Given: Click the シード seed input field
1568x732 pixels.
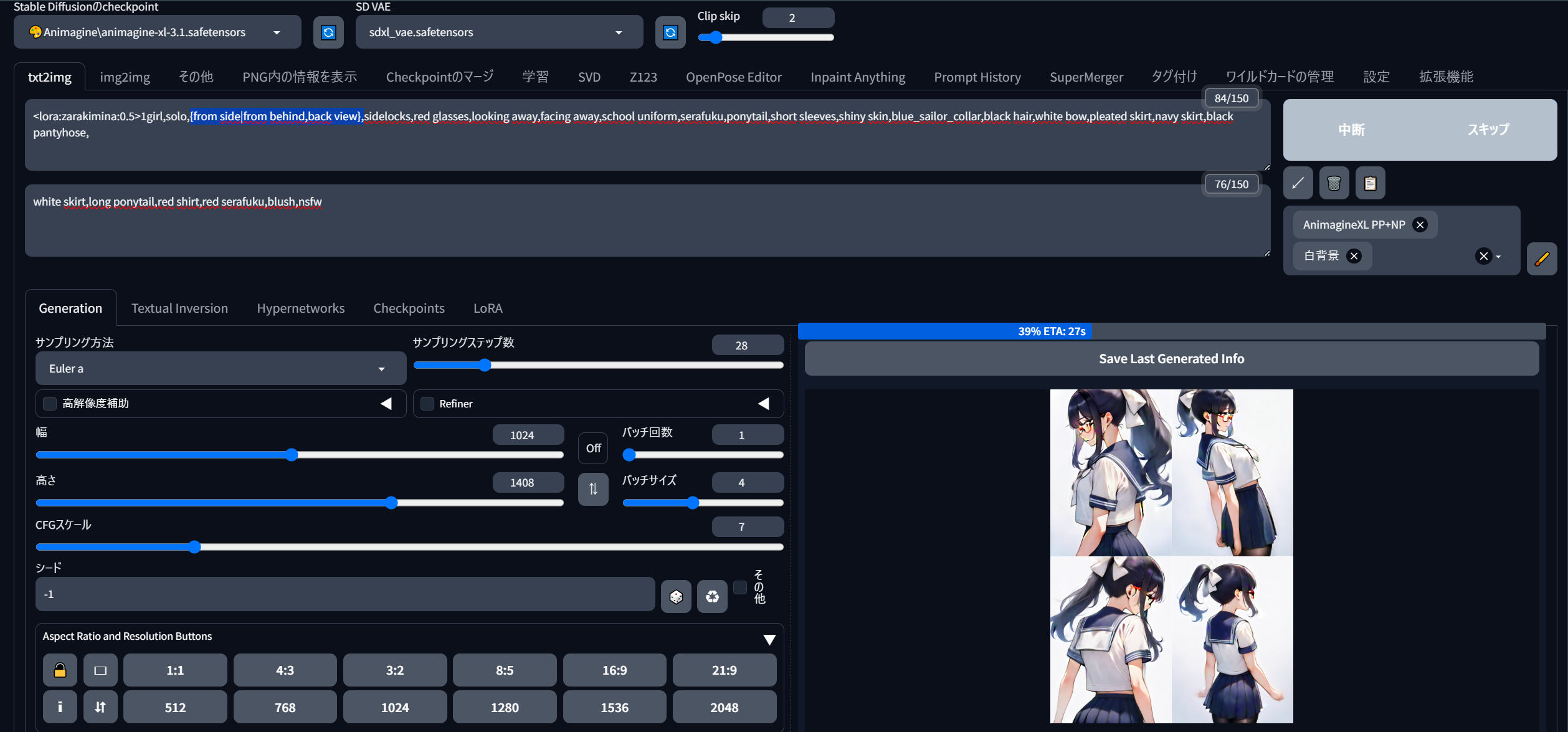Looking at the screenshot, I should (345, 594).
